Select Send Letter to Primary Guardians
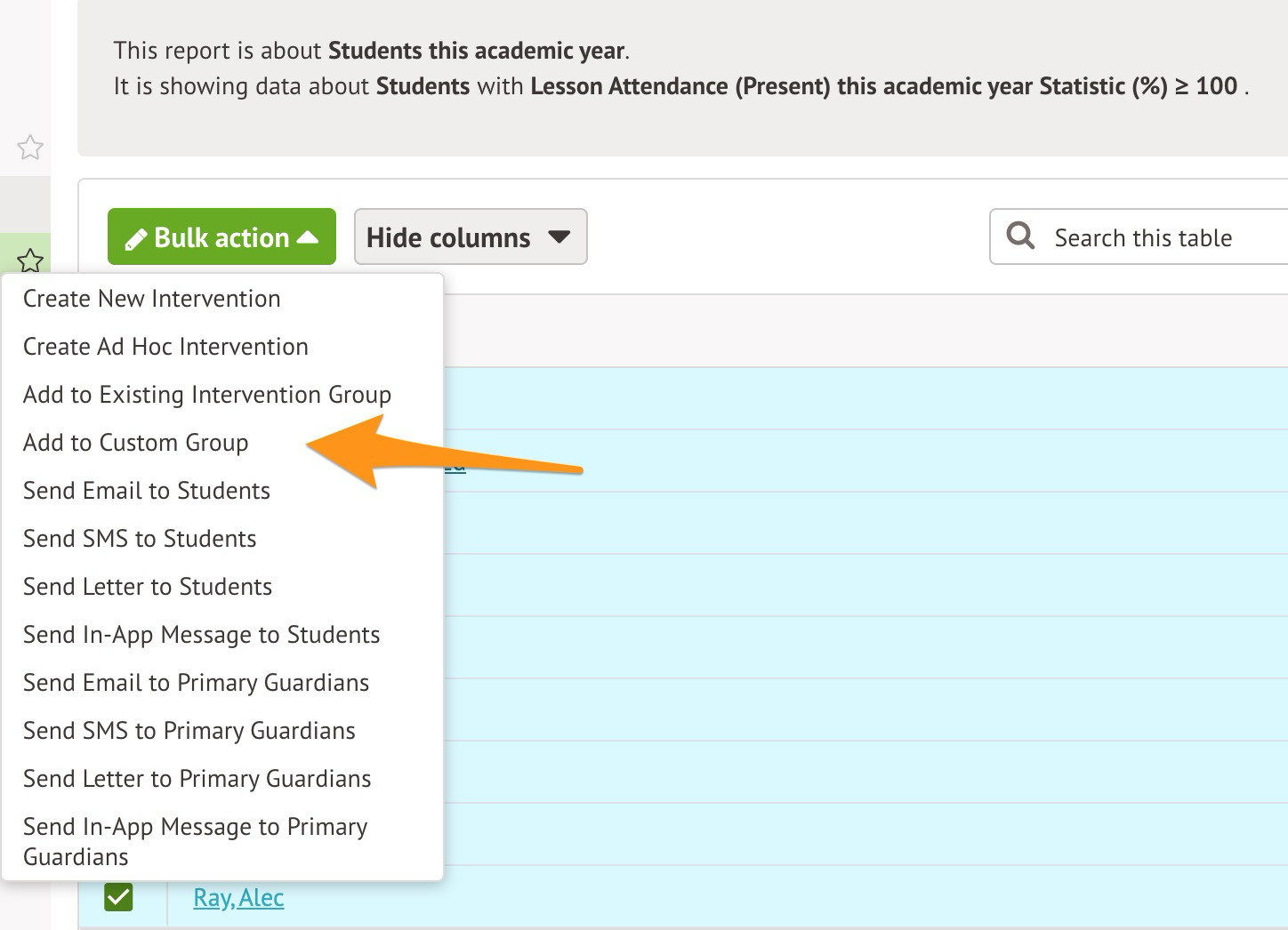 tap(197, 779)
